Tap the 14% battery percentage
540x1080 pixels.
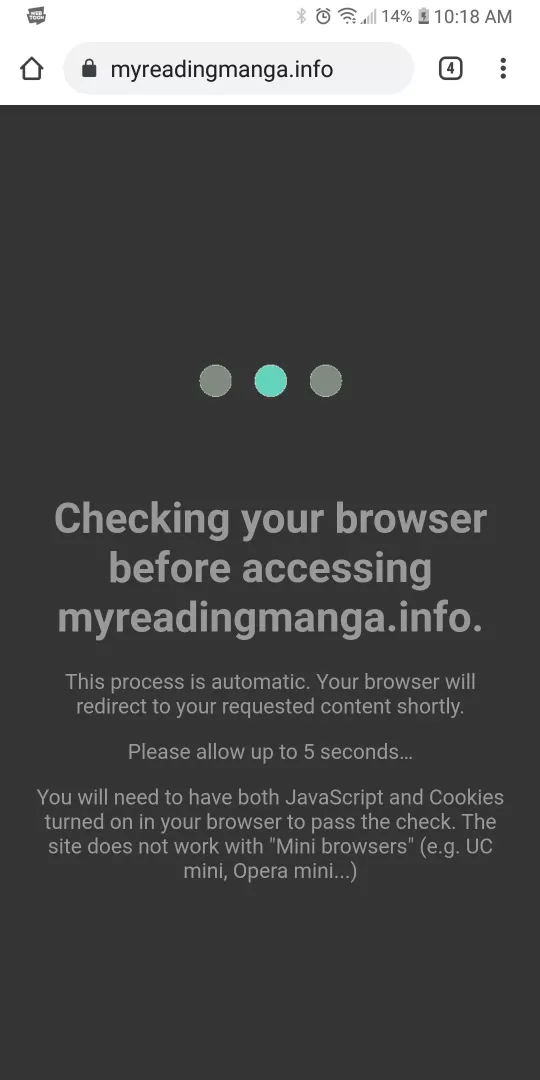(397, 16)
